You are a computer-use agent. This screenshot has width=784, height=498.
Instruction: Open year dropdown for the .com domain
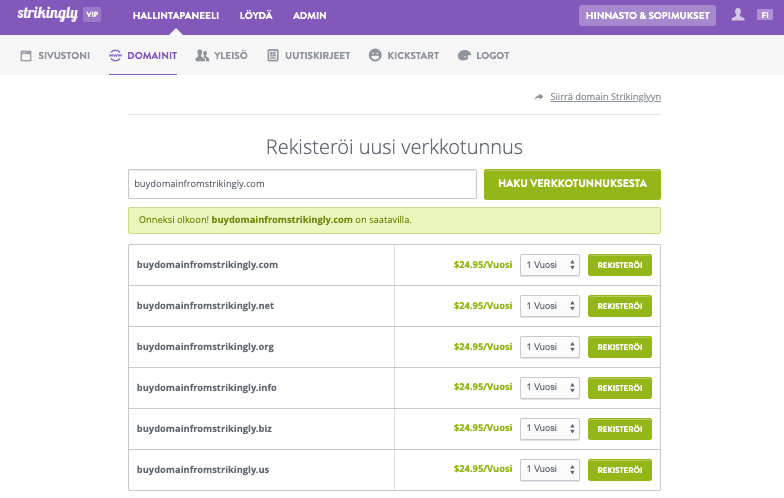(x=549, y=265)
